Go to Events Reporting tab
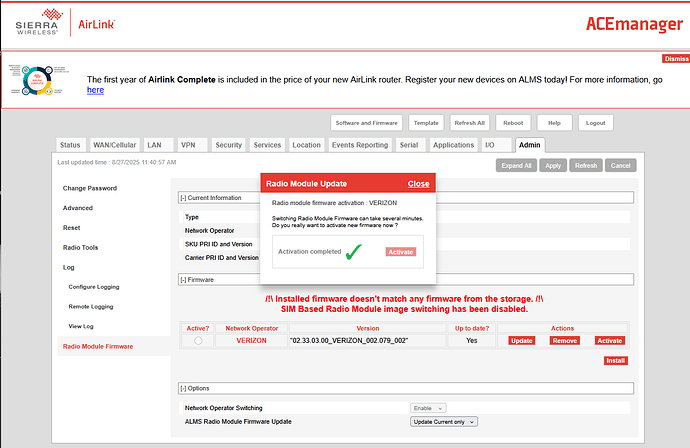Image resolution: width=690 pixels, height=448 pixels. point(360,145)
